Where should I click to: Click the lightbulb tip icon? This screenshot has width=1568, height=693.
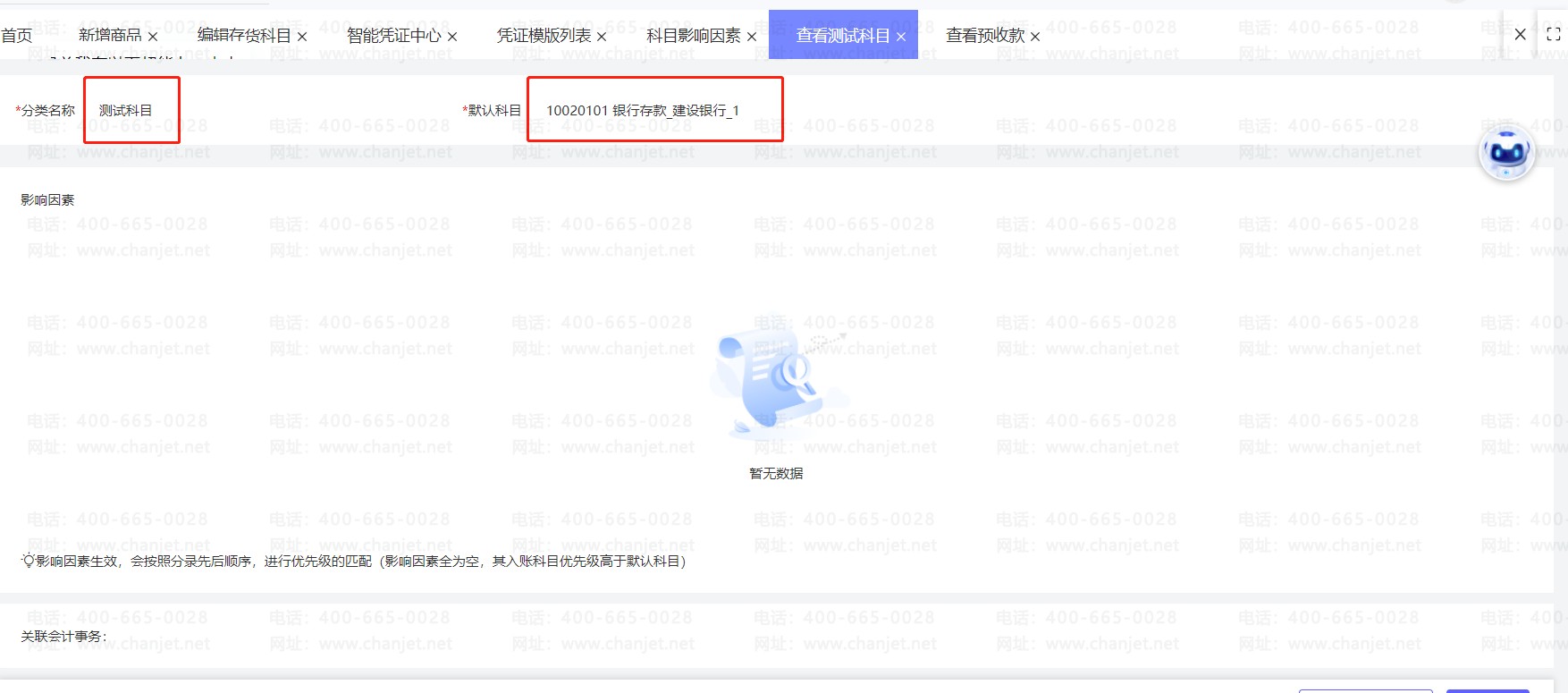(x=29, y=561)
